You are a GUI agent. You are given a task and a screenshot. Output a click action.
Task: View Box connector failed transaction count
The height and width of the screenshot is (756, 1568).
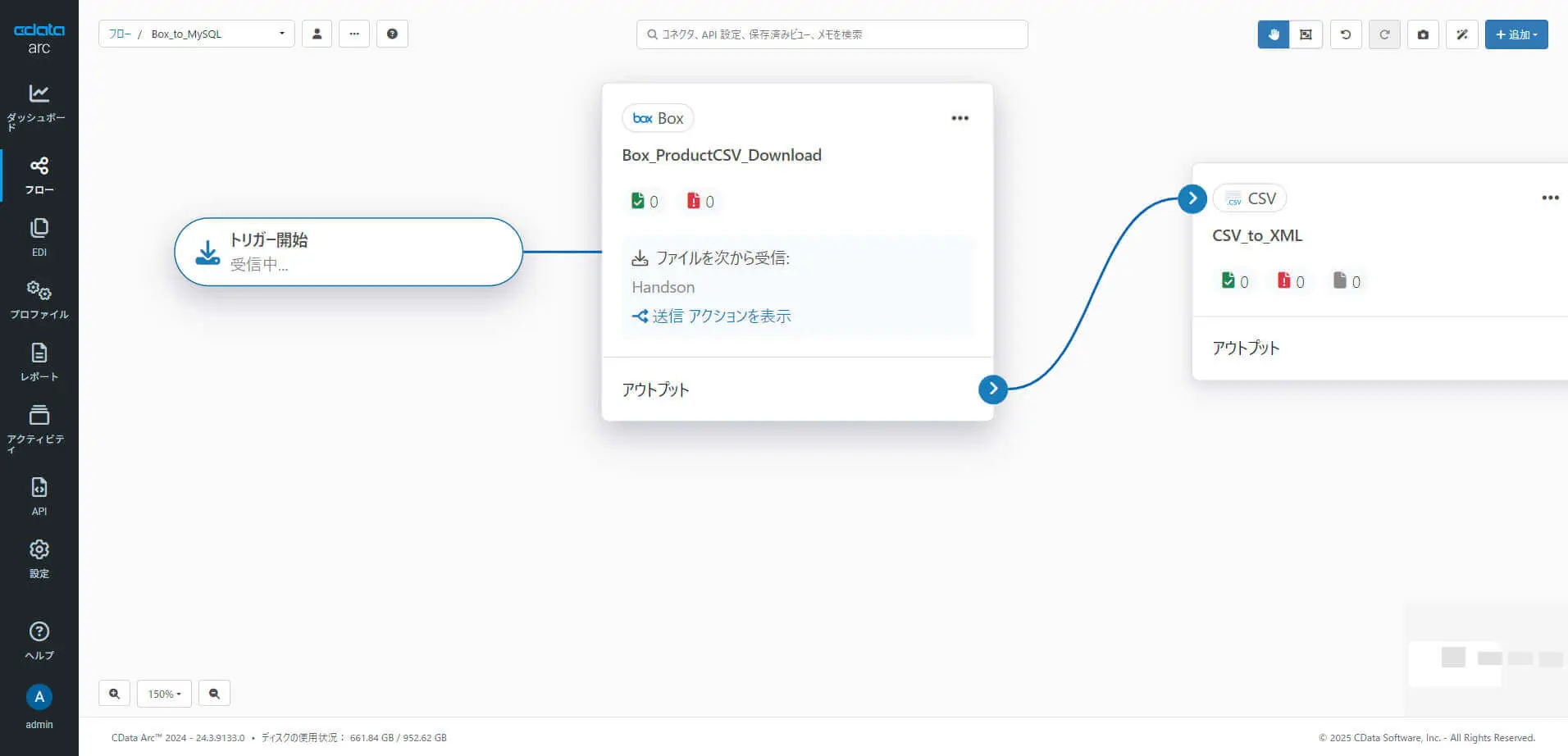click(x=700, y=201)
